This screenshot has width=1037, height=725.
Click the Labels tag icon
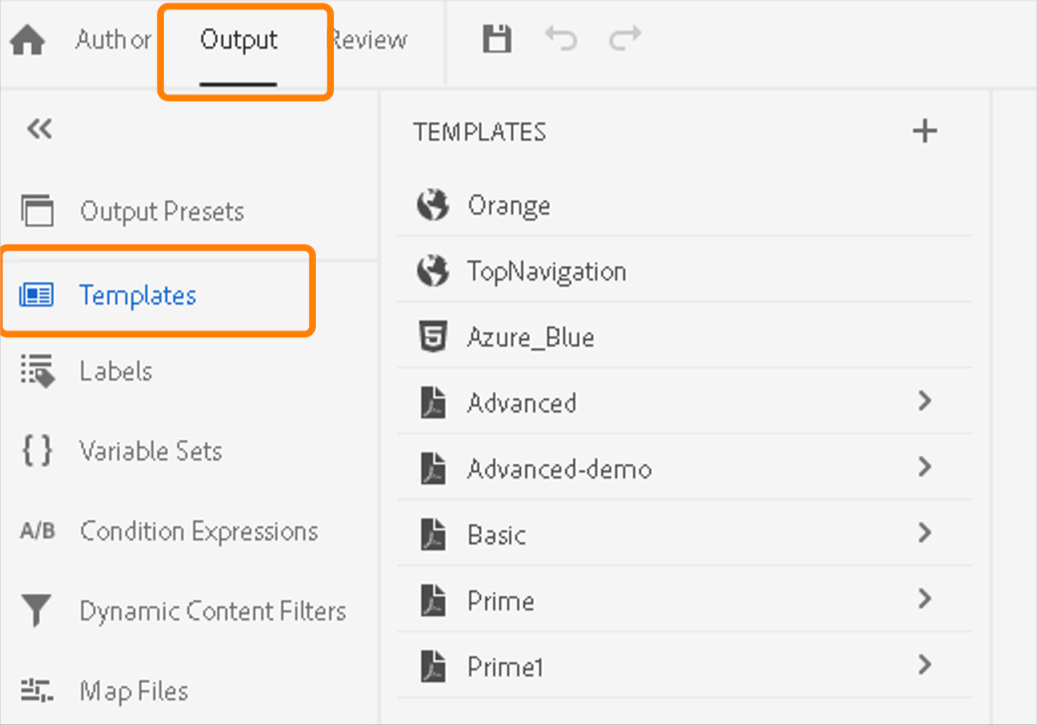pyautogui.click(x=37, y=371)
